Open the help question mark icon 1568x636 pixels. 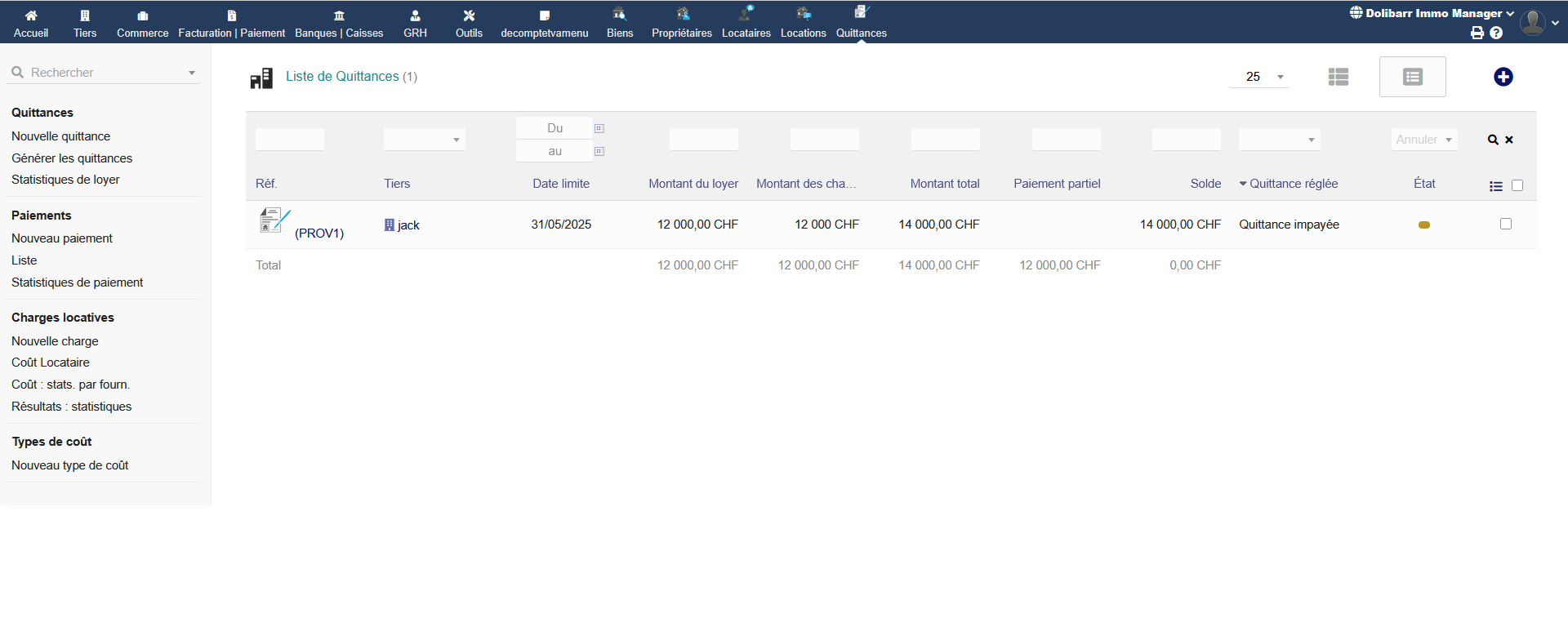[1496, 33]
